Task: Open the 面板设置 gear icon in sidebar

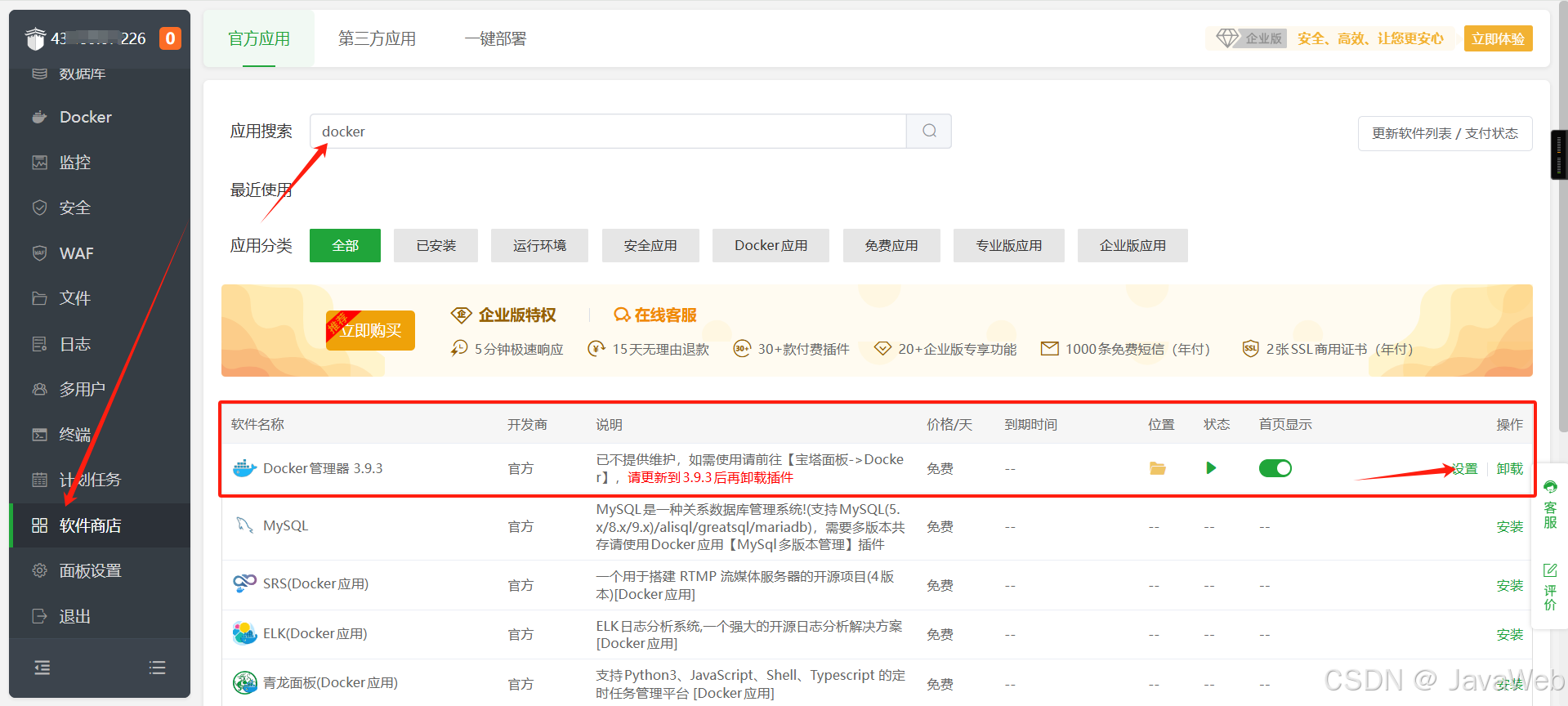Action: point(39,570)
